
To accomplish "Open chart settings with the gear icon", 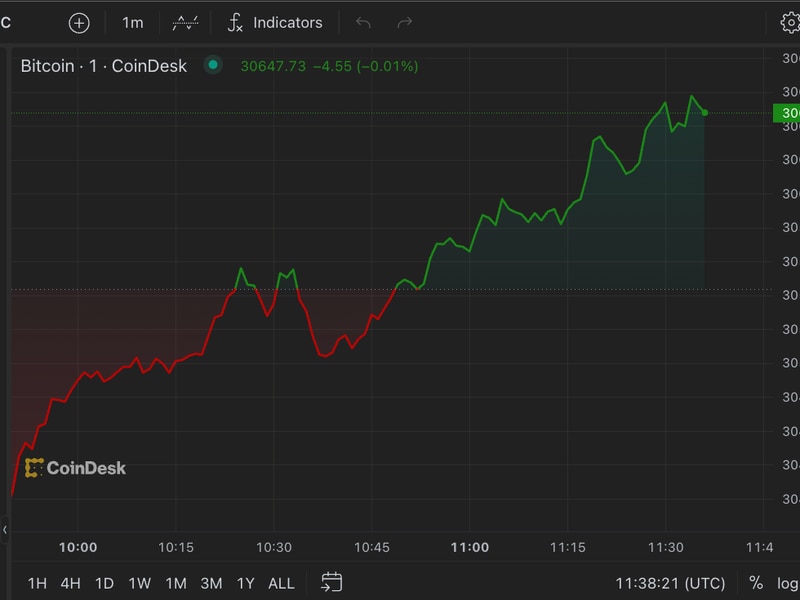I will pyautogui.click(x=790, y=23).
